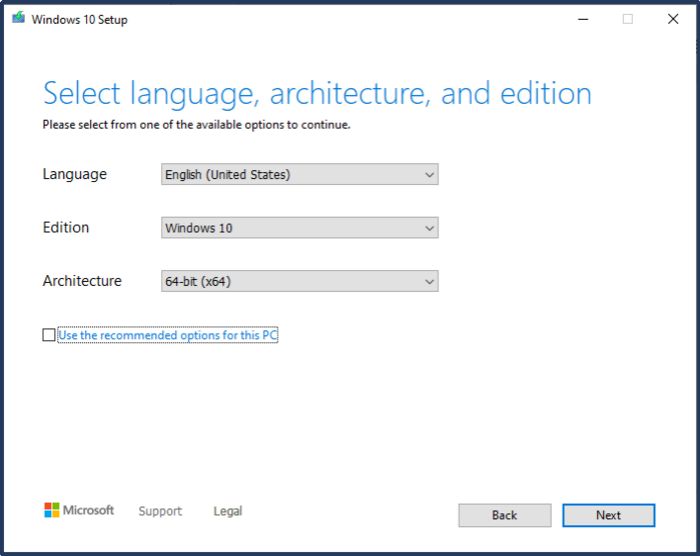This screenshot has width=700, height=556.
Task: Click the Windows 10 Setup title bar icon
Action: [18, 18]
